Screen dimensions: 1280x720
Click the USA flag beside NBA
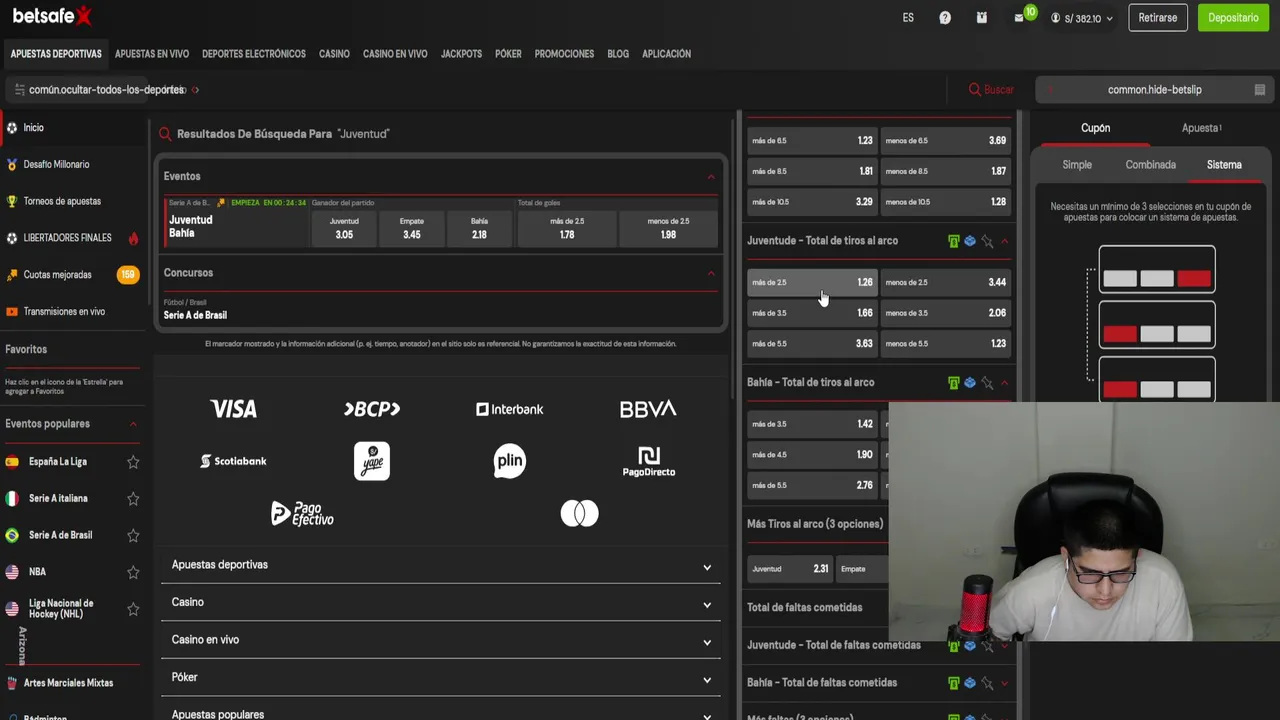click(x=12, y=572)
